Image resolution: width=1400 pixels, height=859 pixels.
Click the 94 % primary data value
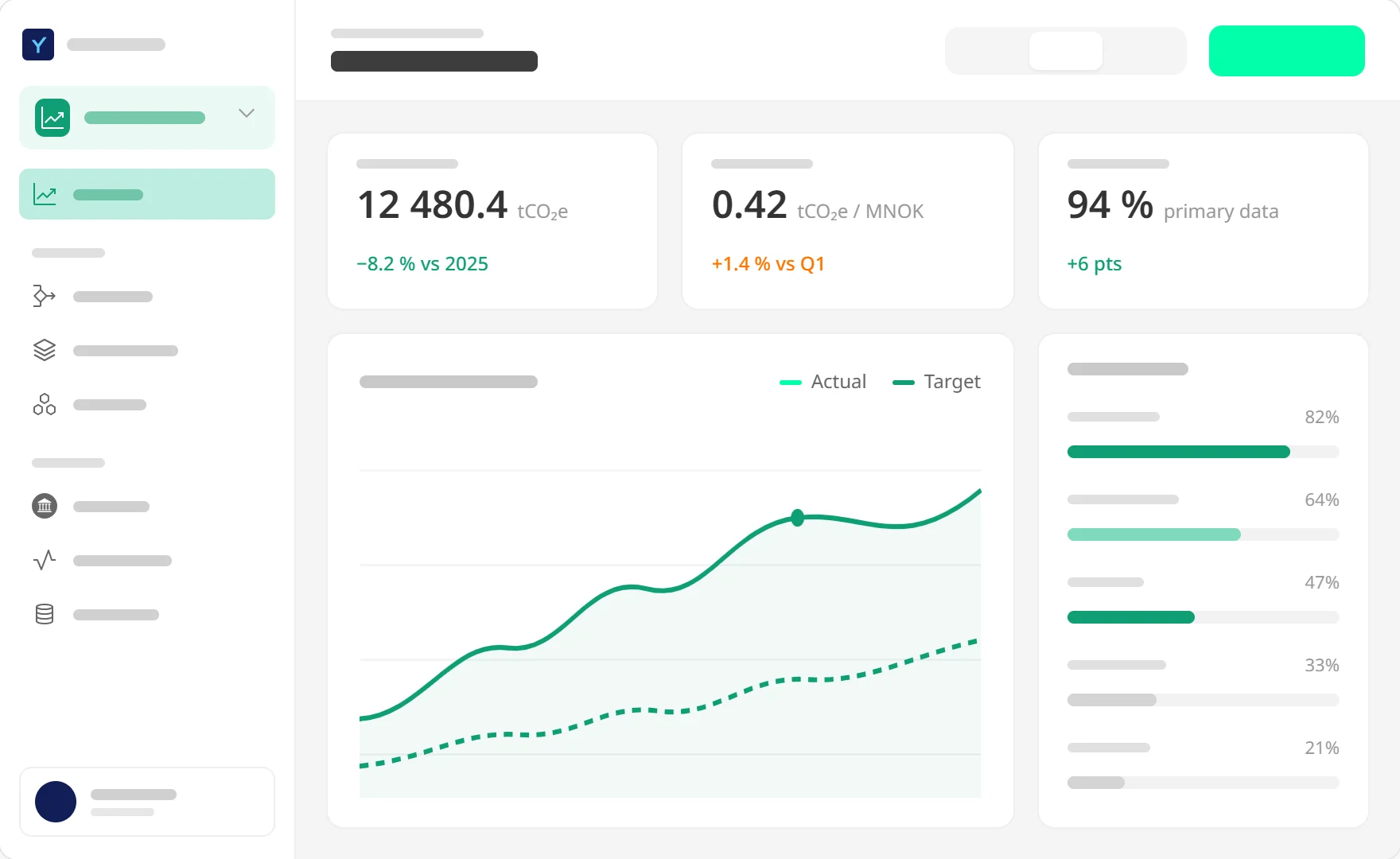tap(1172, 205)
